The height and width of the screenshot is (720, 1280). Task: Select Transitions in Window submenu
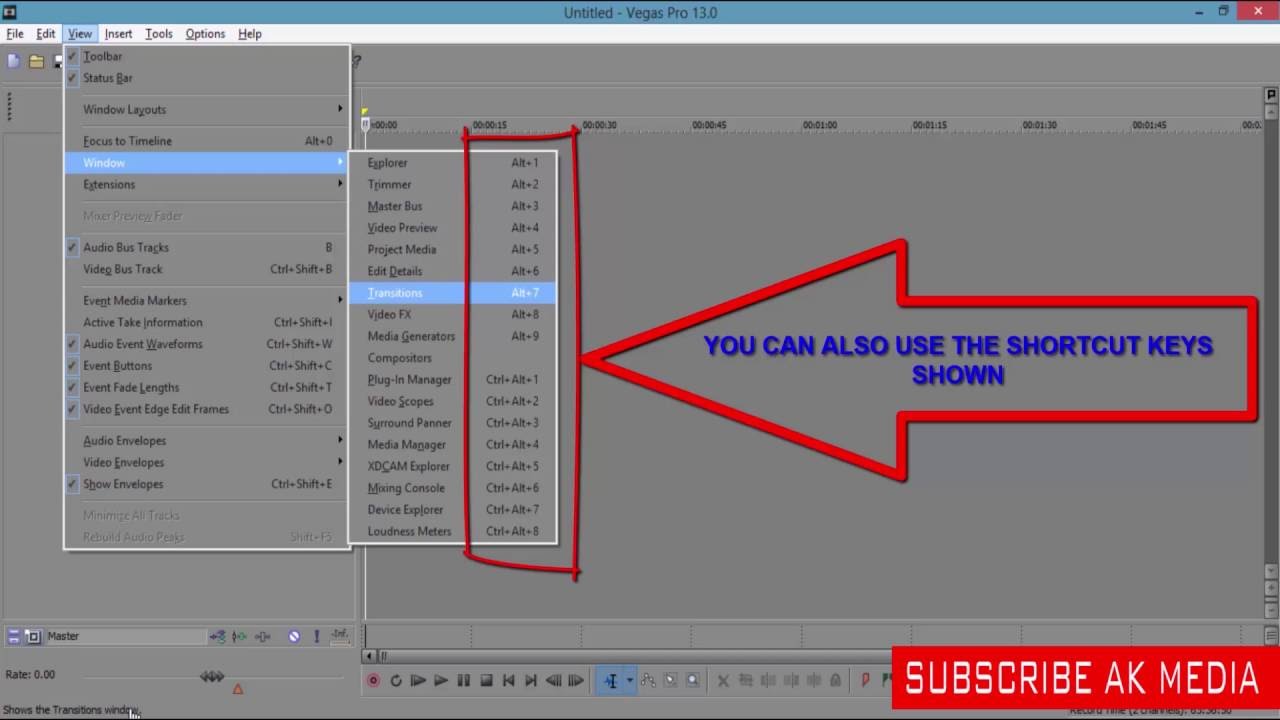(452, 293)
